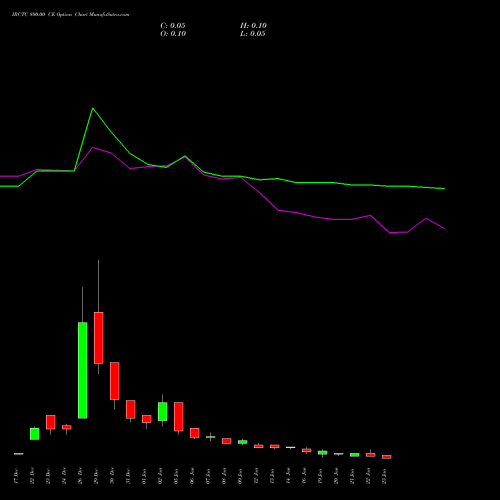Select the green candle above 02 Jan
Image resolution: width=500 pixels, height=500 pixels.
click(163, 411)
